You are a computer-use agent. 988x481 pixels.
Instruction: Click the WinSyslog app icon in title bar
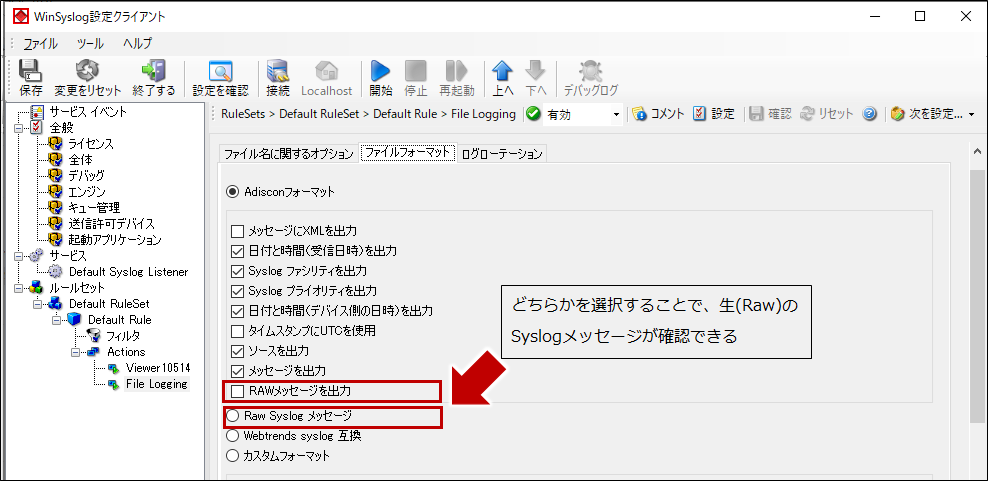21,16
